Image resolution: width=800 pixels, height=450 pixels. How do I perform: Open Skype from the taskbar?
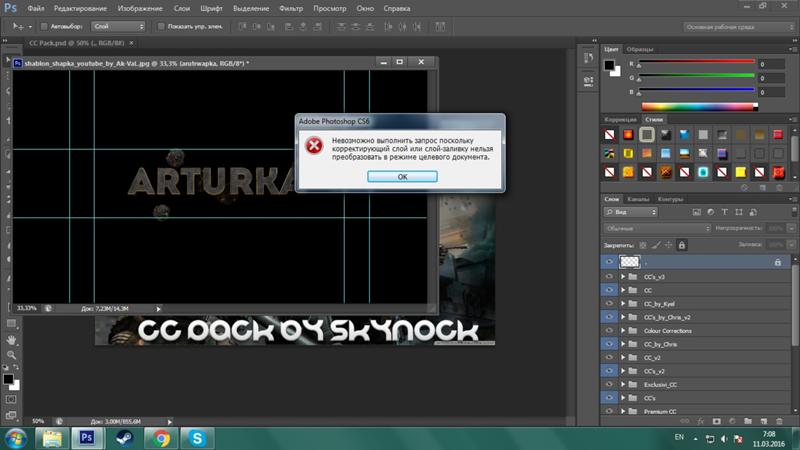pyautogui.click(x=197, y=438)
